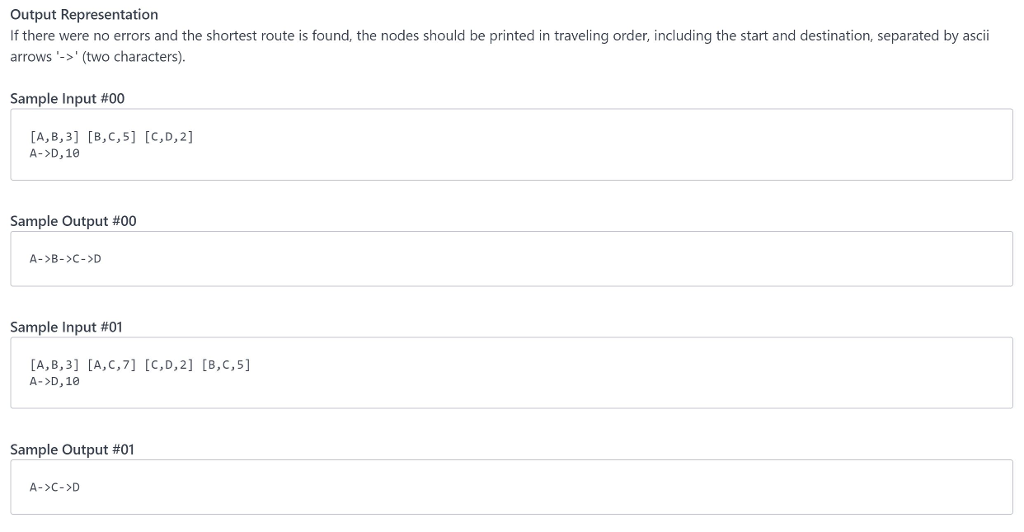Click the edge text [B,C,5] in Sample Input #00
The width and height of the screenshot is (1024, 532).
(112, 136)
